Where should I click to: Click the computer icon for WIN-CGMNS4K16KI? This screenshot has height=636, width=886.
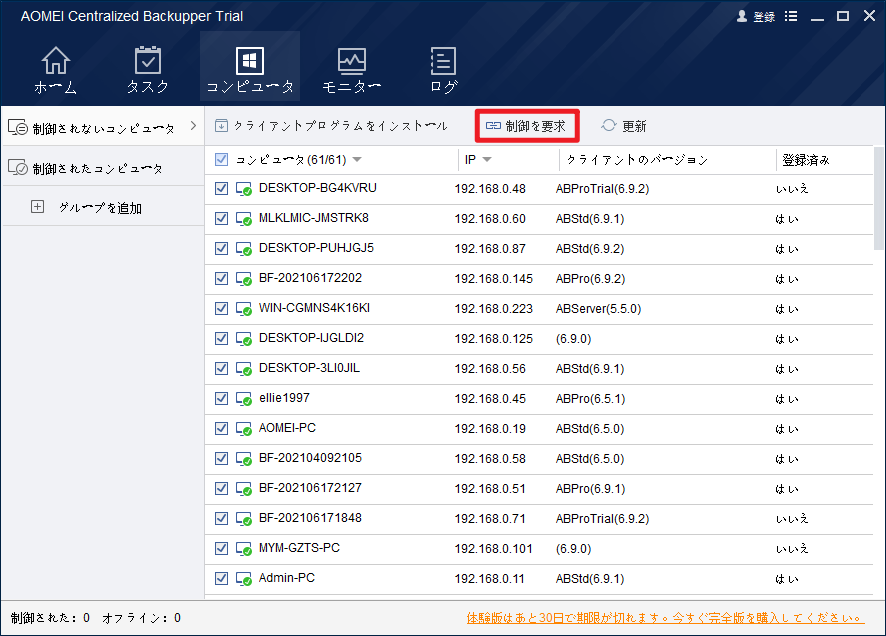click(244, 308)
